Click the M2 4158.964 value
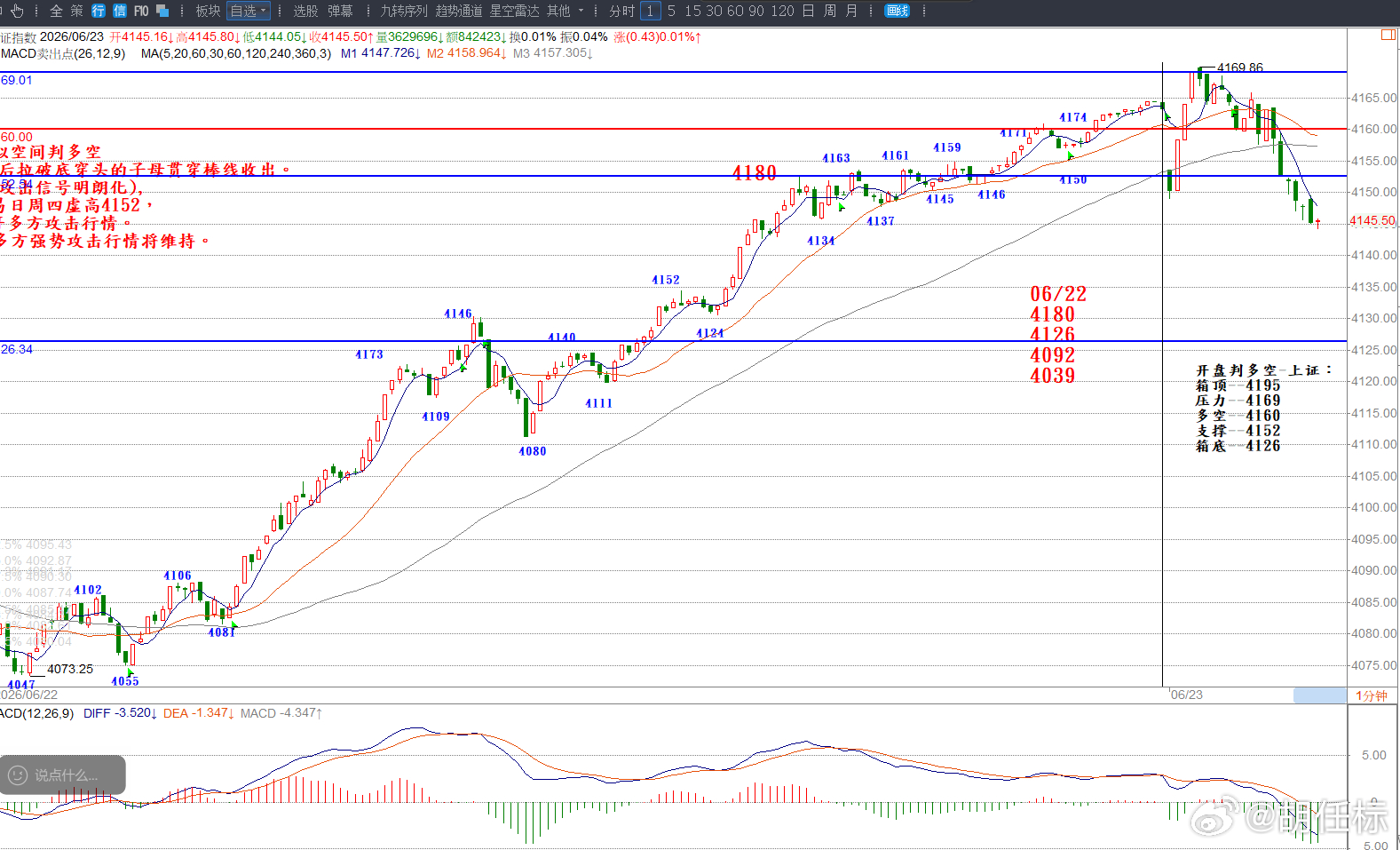This screenshot has width=1400, height=850. 466,53
